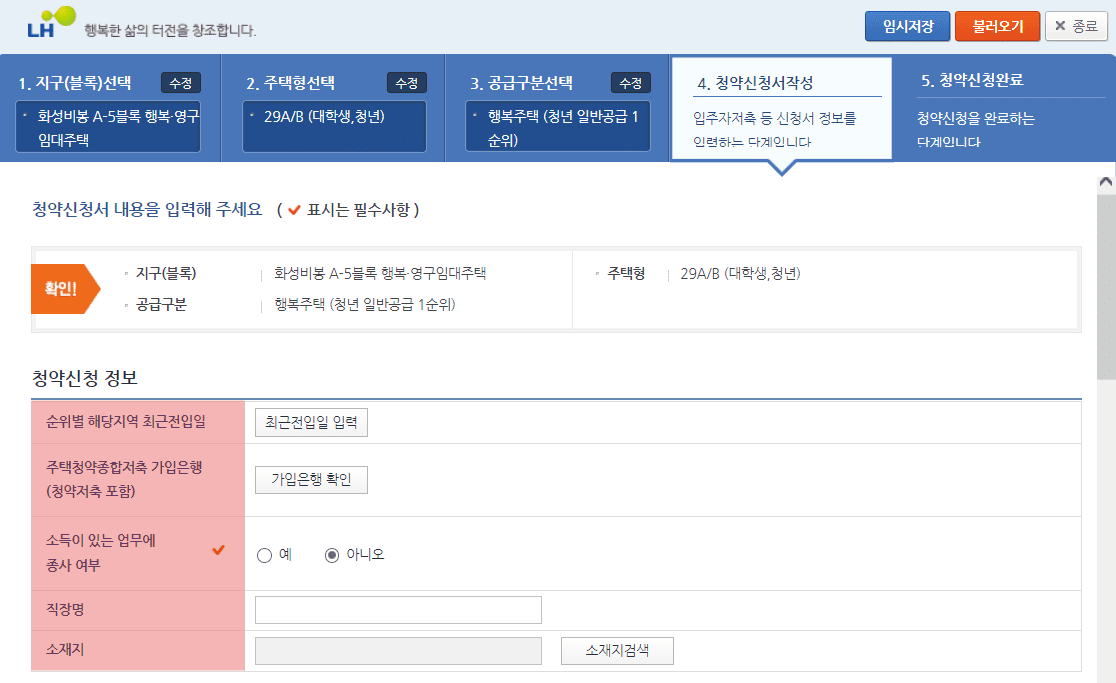The image size is (1116, 683).
Task: Close with the 종료 button
Action: 1076,26
